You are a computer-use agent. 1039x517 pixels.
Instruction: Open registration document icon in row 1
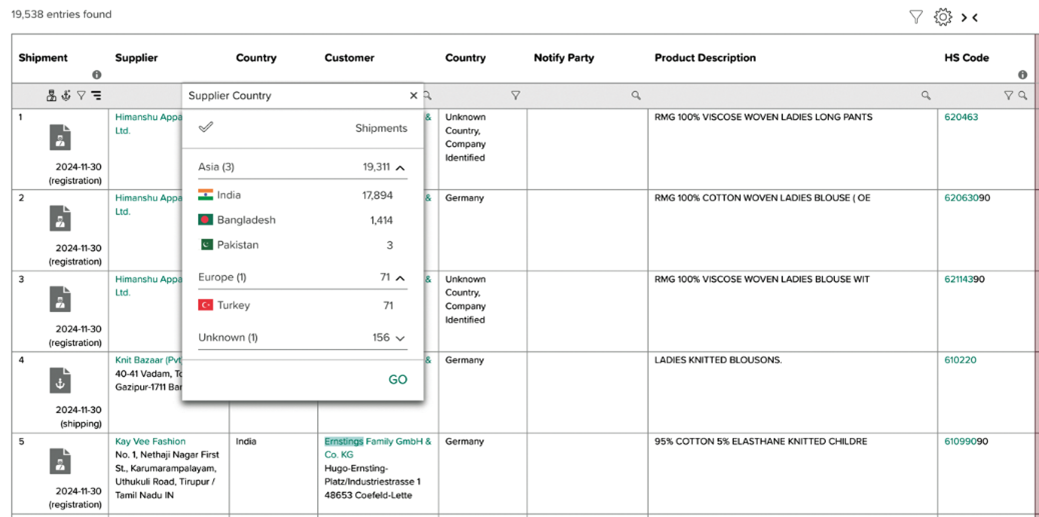click(x=60, y=137)
